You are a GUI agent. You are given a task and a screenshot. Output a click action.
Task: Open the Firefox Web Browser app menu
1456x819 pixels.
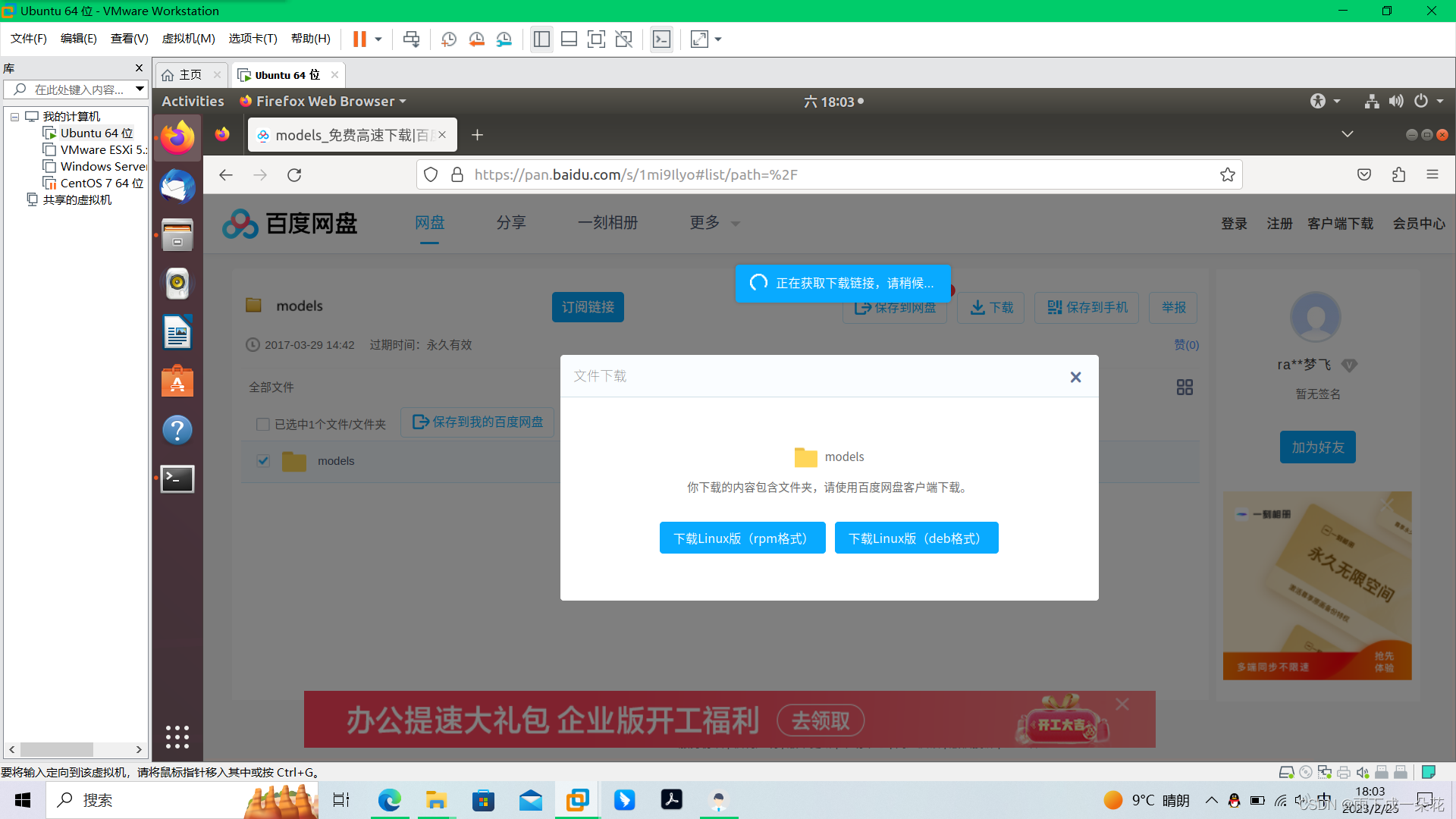tap(323, 101)
